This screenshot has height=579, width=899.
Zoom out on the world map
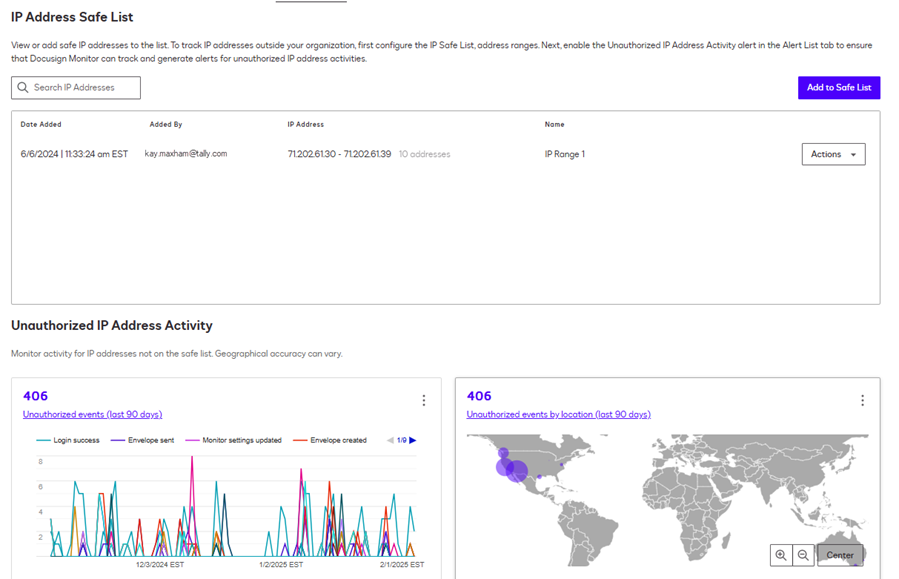click(804, 555)
